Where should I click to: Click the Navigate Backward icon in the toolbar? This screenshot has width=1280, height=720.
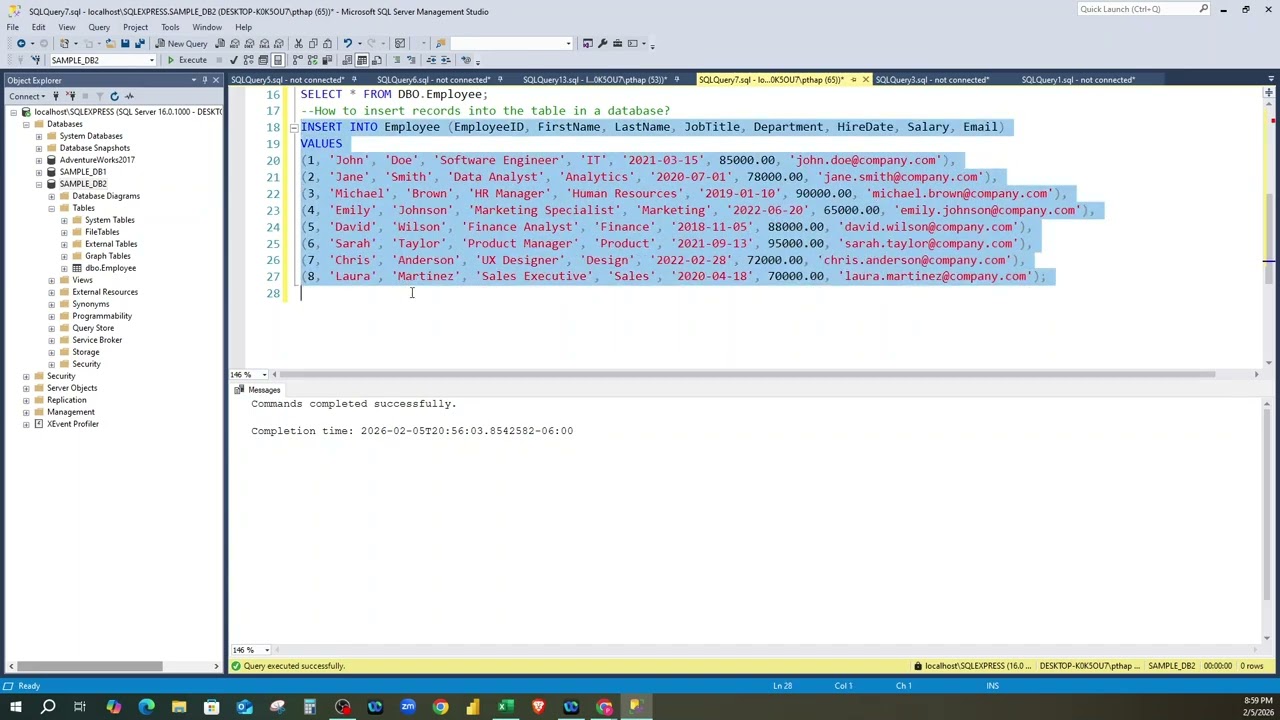coord(21,43)
